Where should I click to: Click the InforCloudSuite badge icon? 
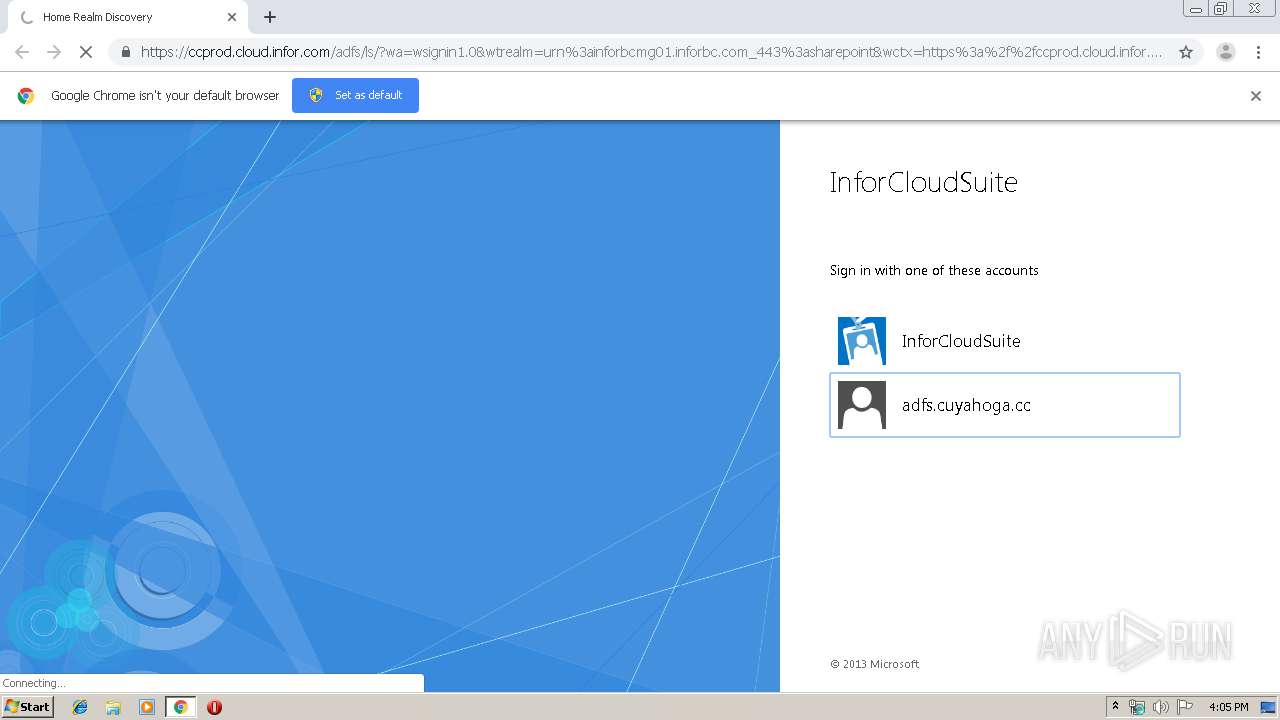click(x=862, y=341)
